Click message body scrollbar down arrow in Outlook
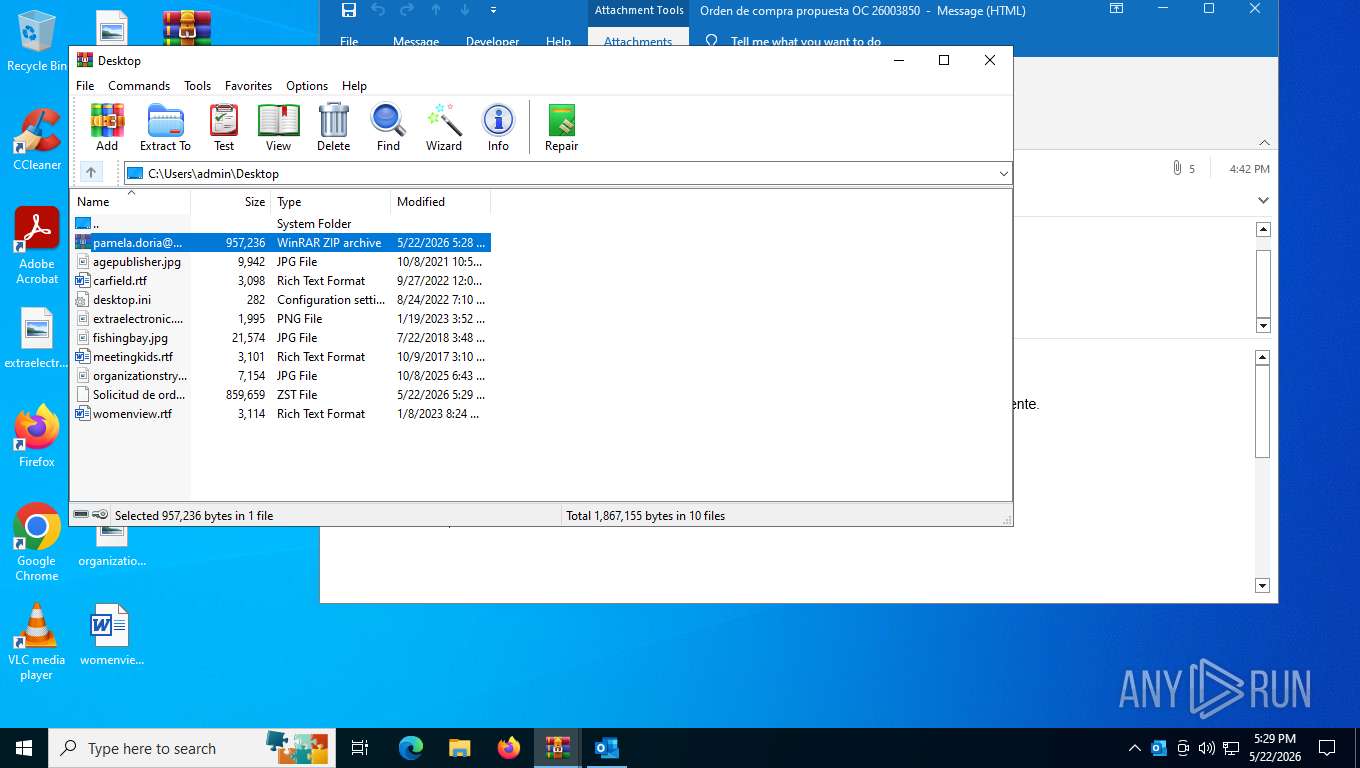 tap(1262, 586)
